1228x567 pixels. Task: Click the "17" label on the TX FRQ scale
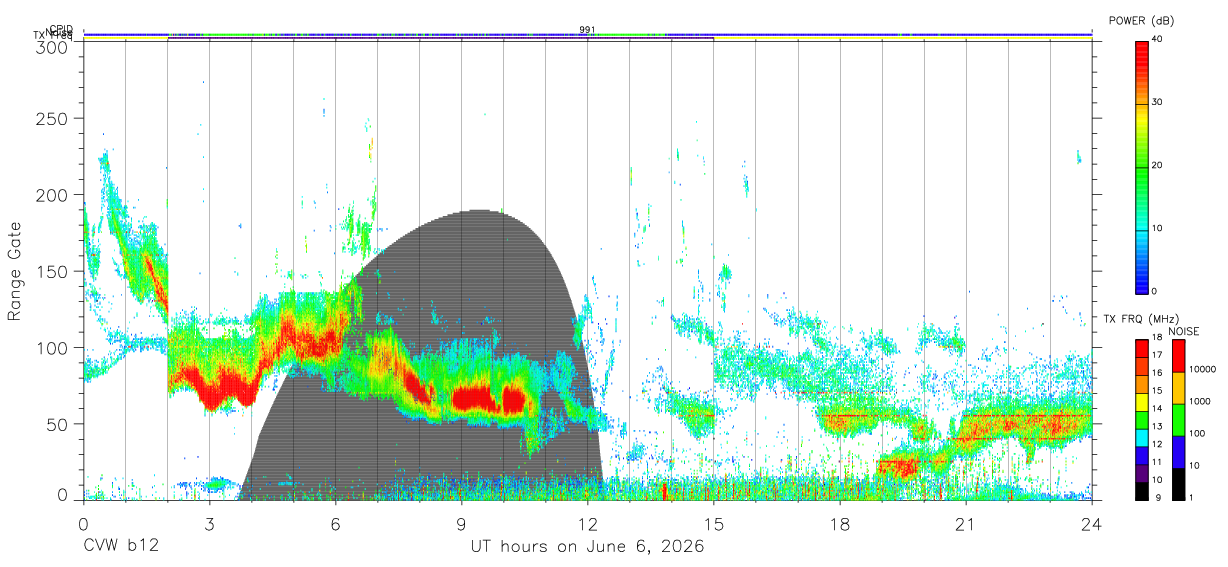click(1157, 355)
